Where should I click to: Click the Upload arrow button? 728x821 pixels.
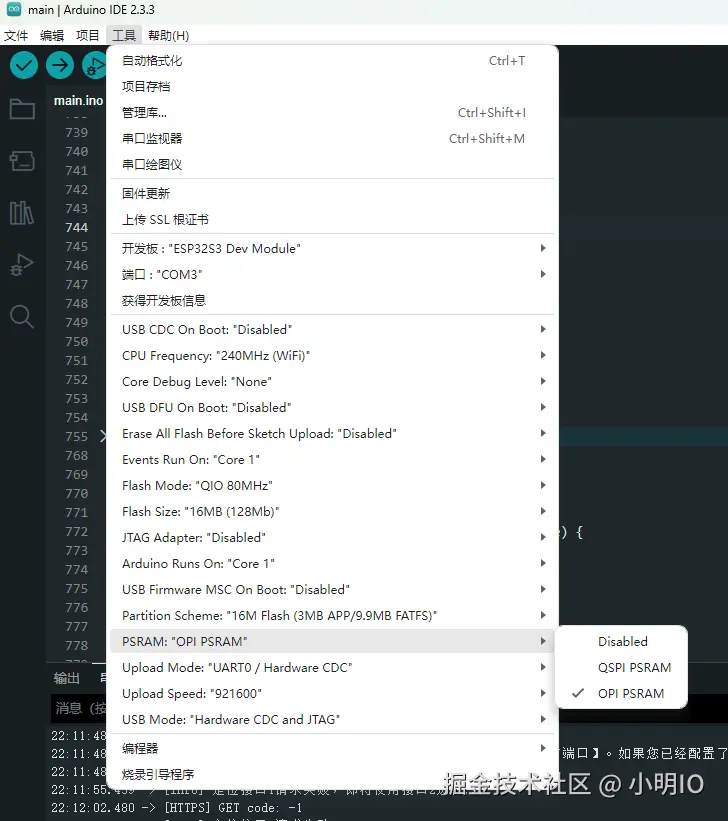pyautogui.click(x=60, y=65)
